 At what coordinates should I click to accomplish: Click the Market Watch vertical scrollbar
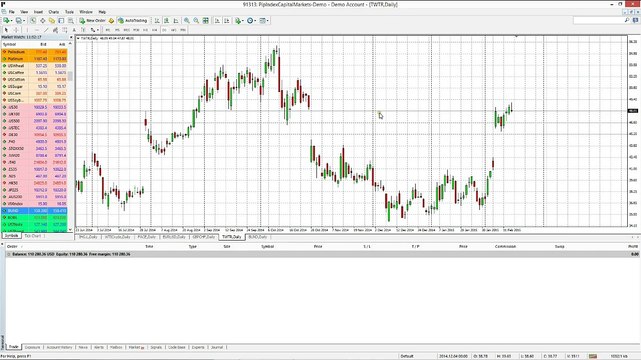[70, 135]
